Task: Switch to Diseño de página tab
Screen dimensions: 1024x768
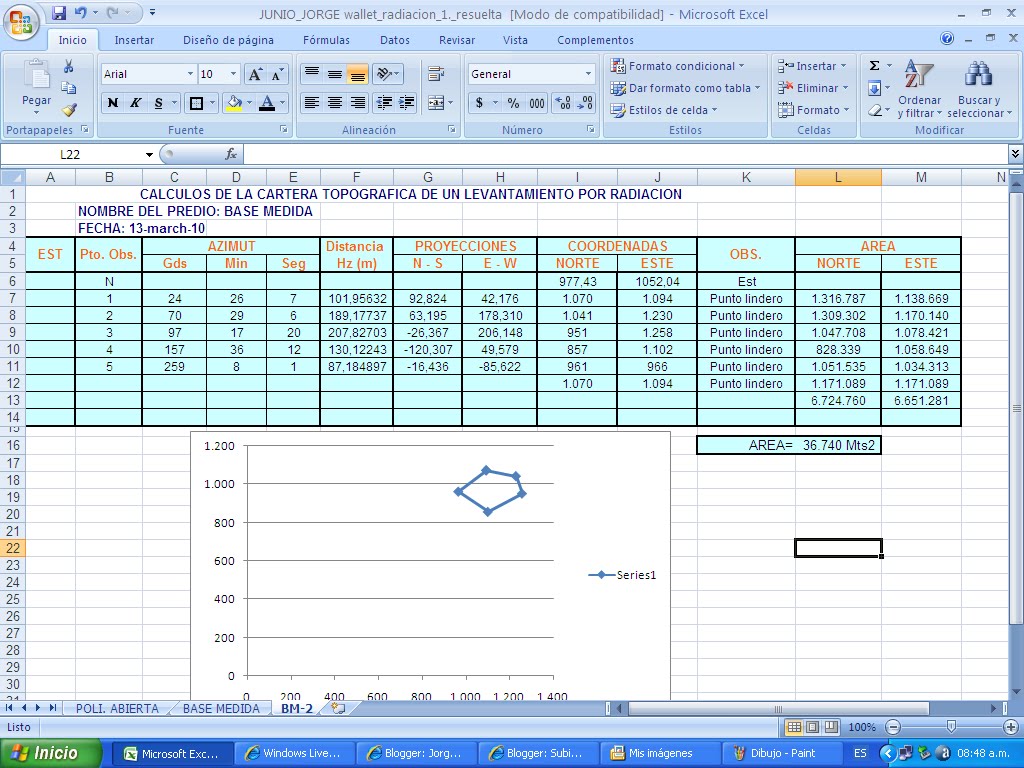Action: click(228, 40)
